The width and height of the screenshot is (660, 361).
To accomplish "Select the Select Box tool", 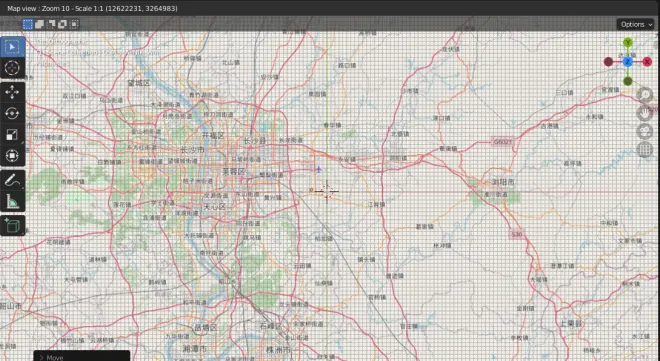I will (12, 47).
